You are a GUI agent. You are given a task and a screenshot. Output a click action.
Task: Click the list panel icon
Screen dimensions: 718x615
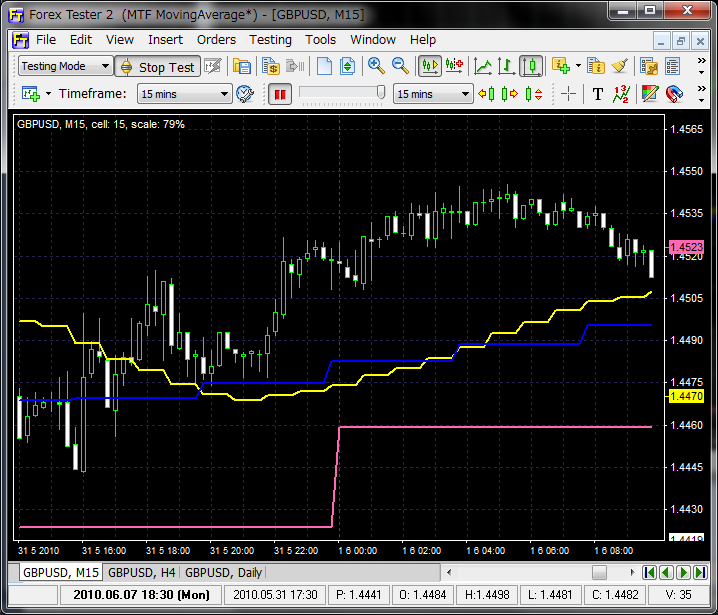(672, 66)
